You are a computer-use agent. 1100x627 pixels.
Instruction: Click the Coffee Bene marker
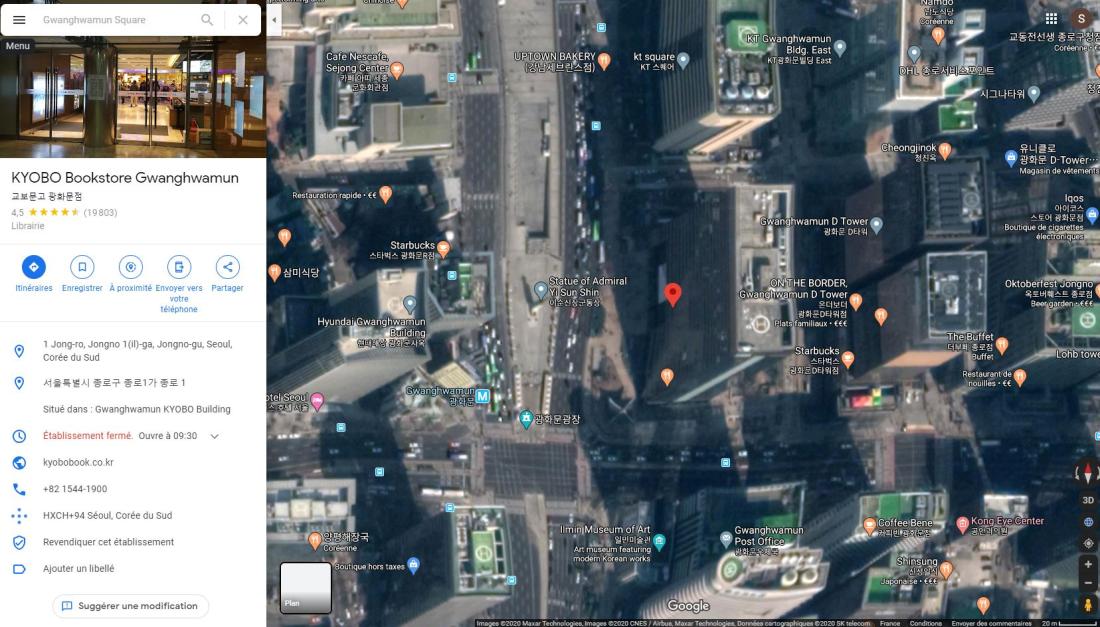pyautogui.click(x=870, y=525)
